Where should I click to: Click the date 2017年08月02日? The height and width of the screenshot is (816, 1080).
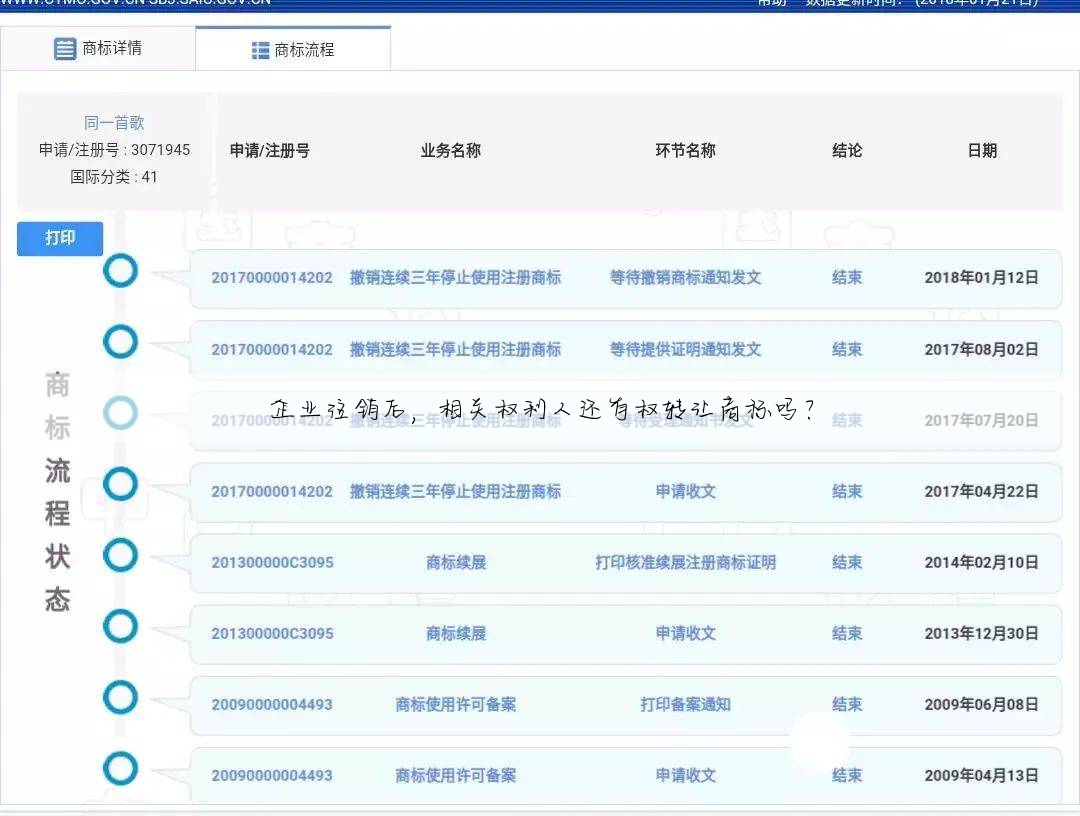982,349
